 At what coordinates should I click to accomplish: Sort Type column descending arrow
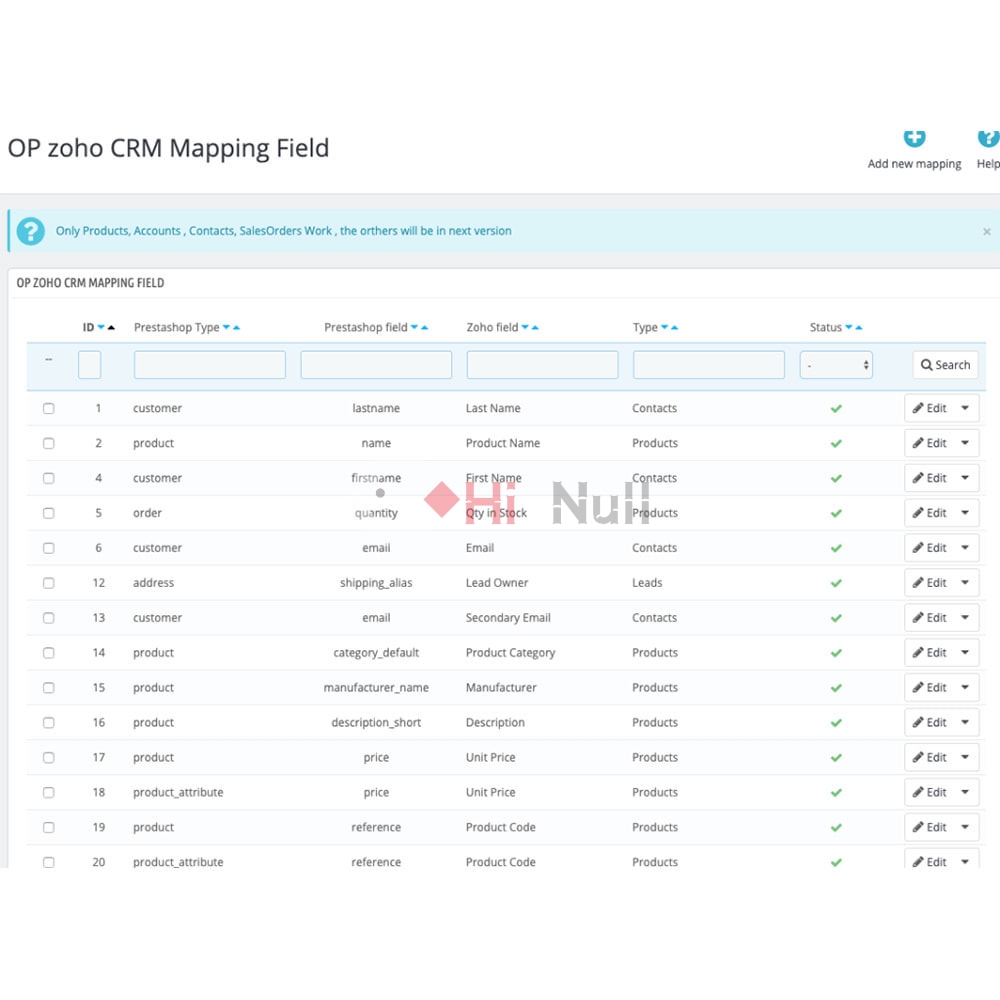click(x=664, y=327)
